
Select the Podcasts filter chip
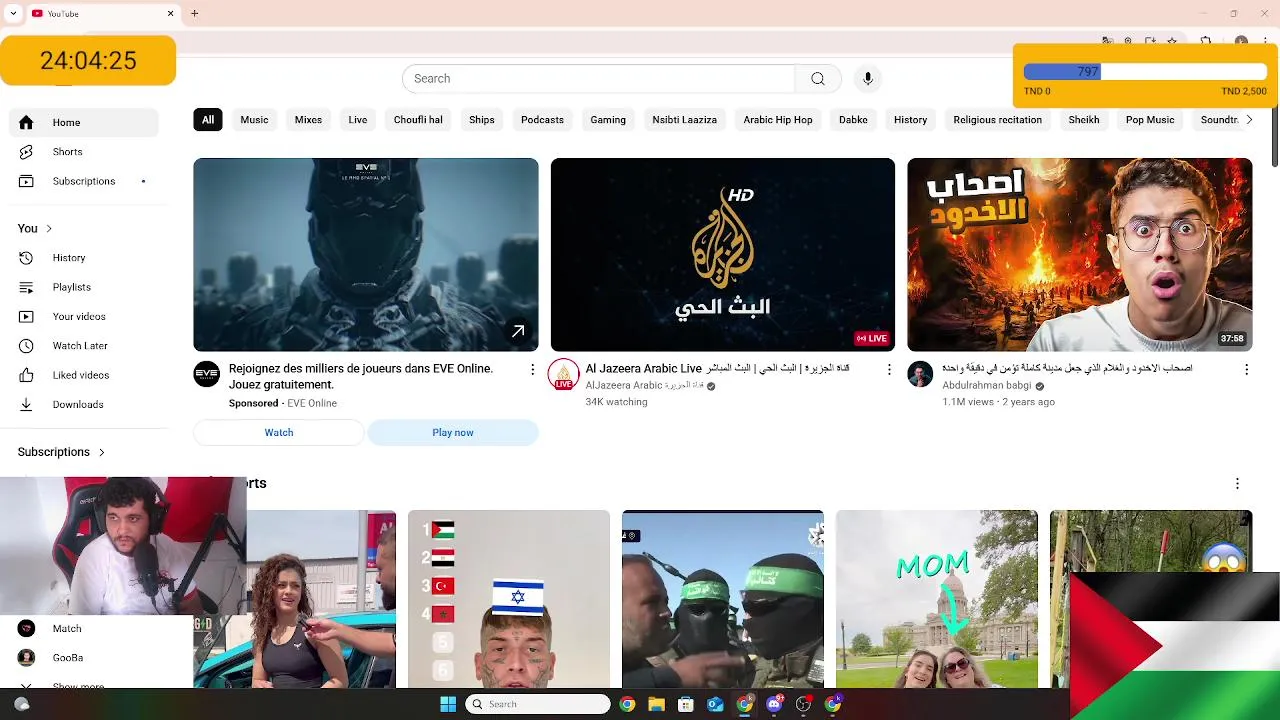pyautogui.click(x=542, y=120)
